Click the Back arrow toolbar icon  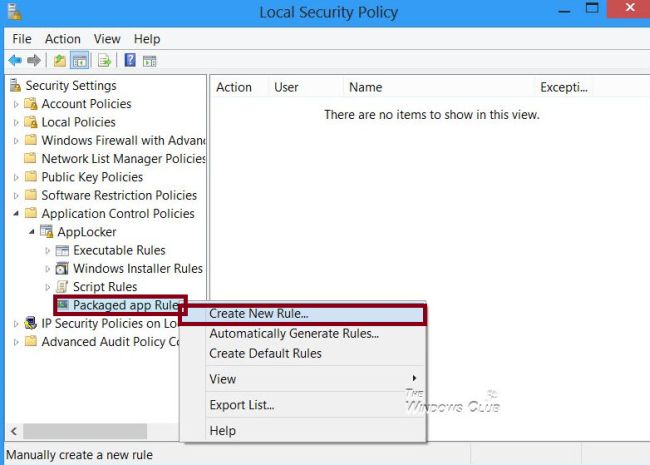[15, 61]
